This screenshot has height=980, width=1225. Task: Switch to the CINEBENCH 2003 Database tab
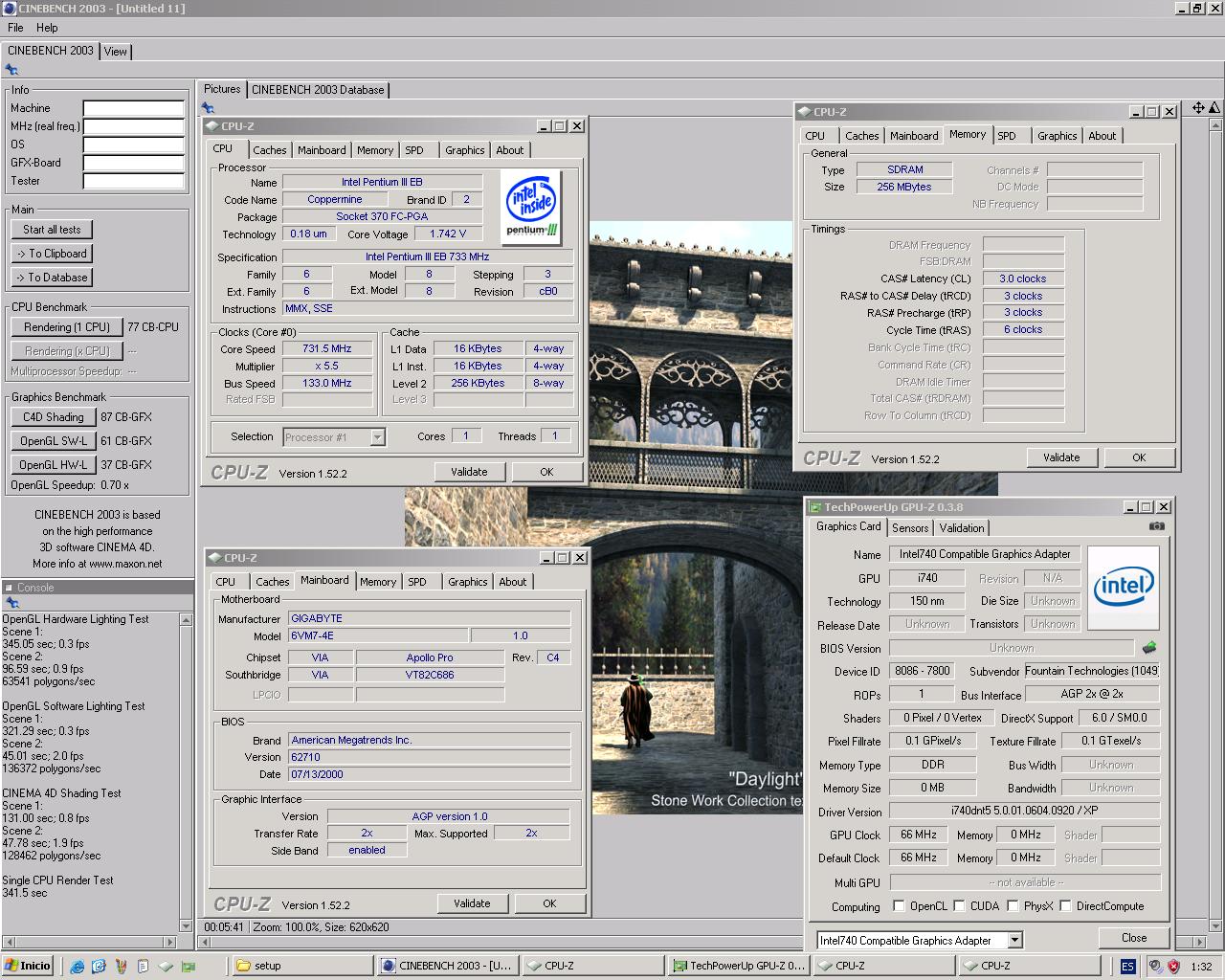(x=318, y=90)
